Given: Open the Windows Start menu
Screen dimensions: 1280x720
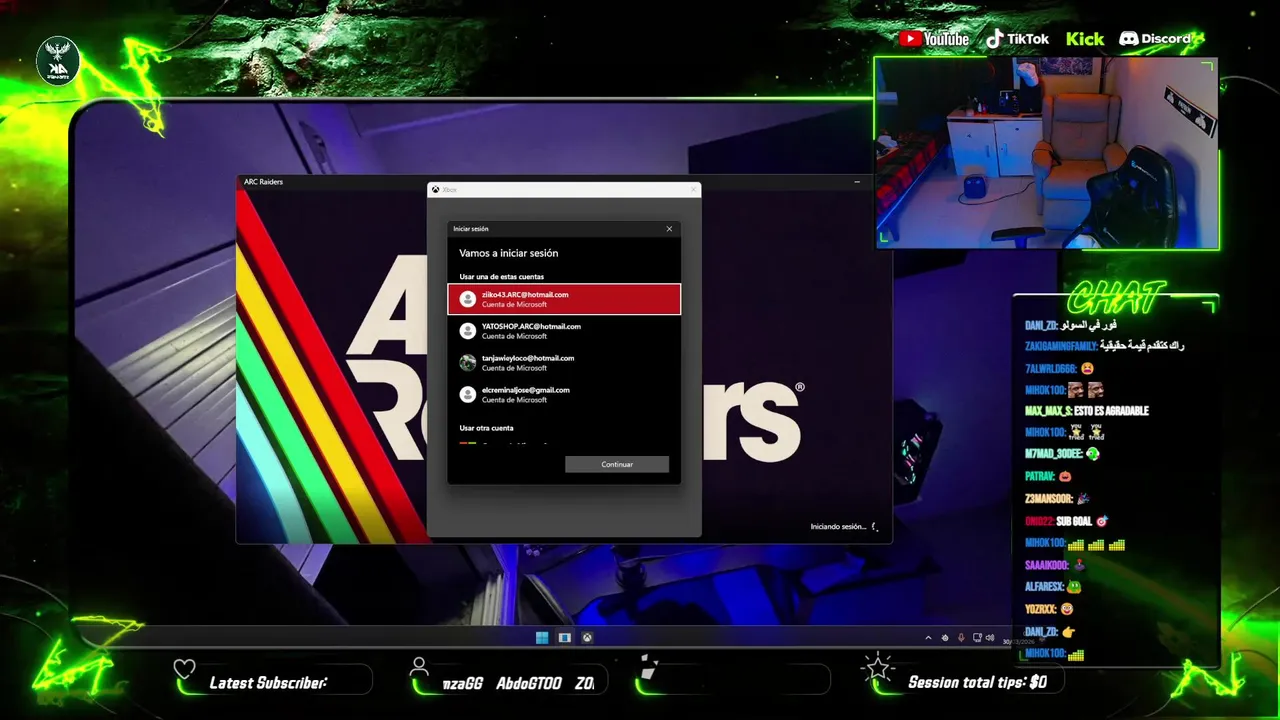Looking at the screenshot, I should click(541, 637).
